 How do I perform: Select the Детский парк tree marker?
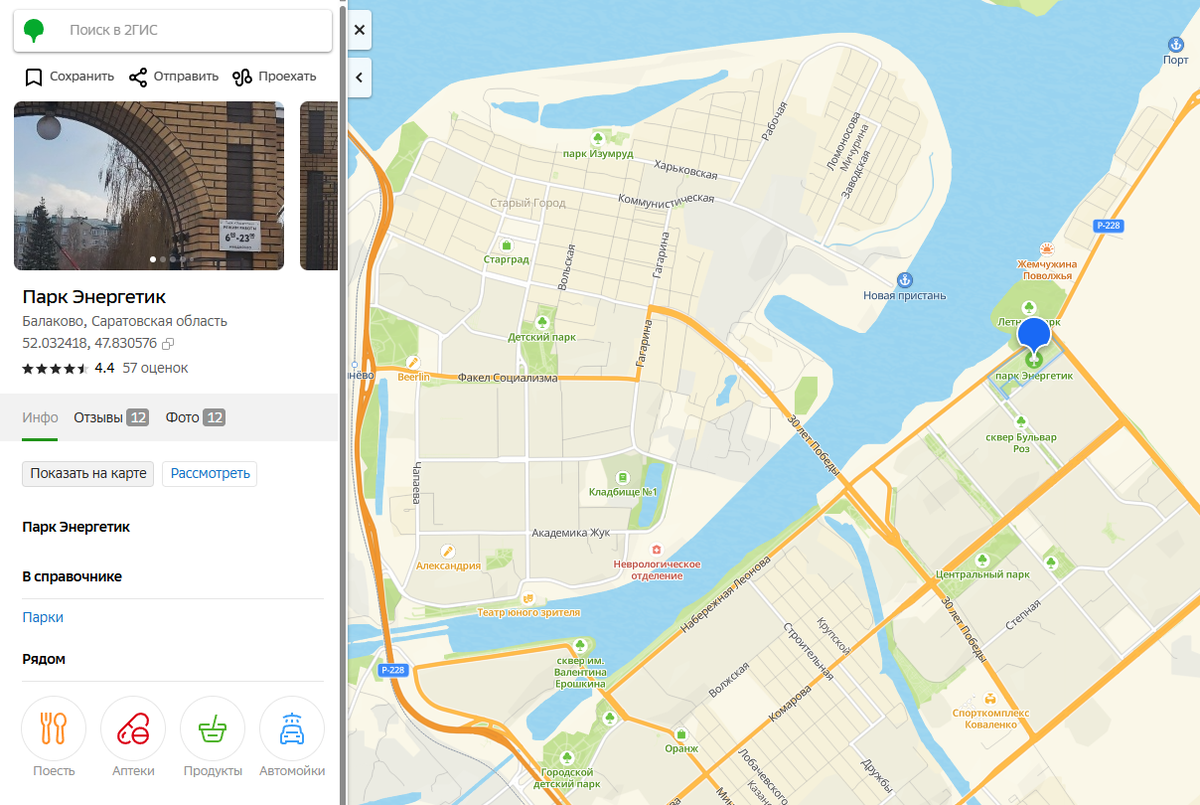point(541,323)
